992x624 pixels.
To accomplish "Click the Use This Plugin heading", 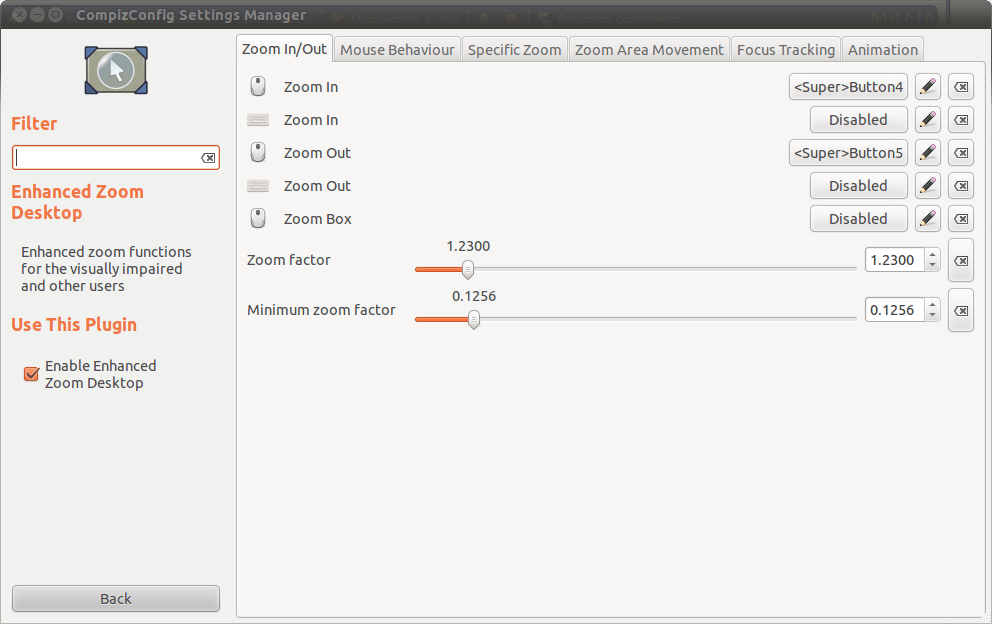I will pyautogui.click(x=74, y=325).
